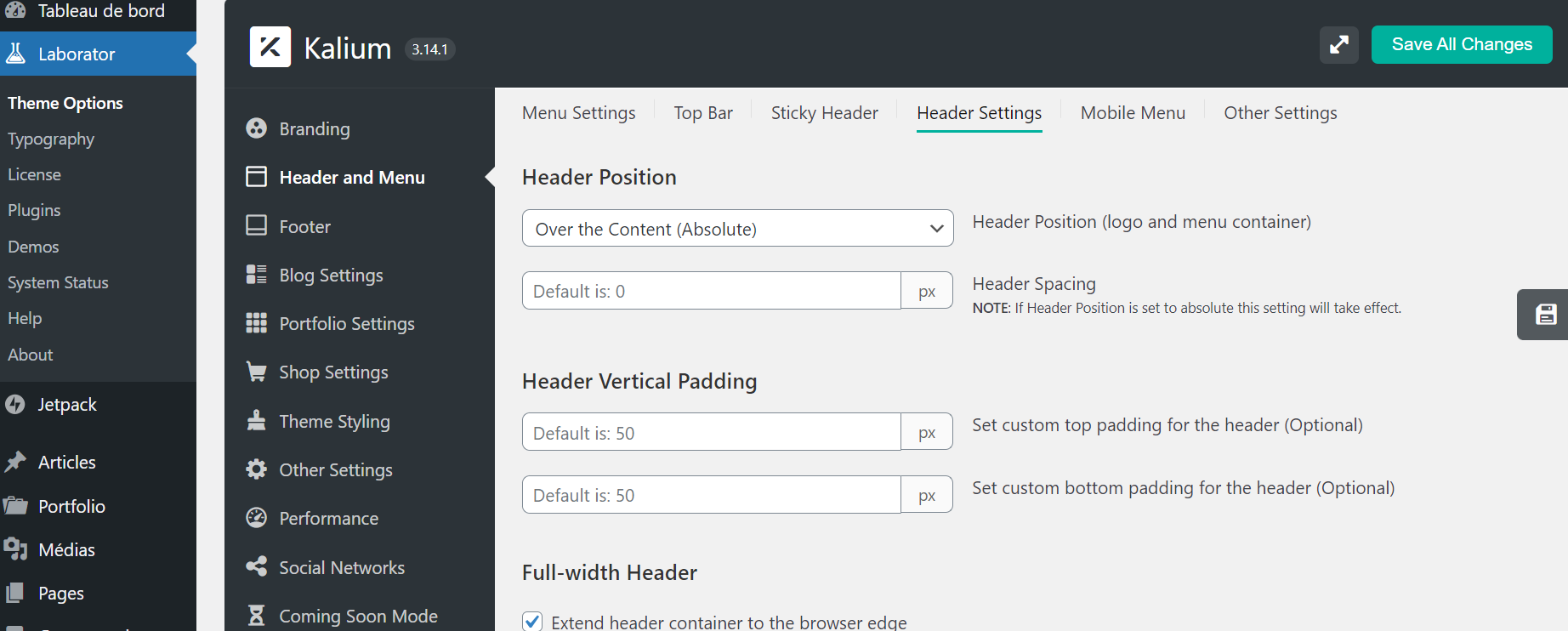
Task: Click the Performance gauge icon
Action: coord(256,518)
